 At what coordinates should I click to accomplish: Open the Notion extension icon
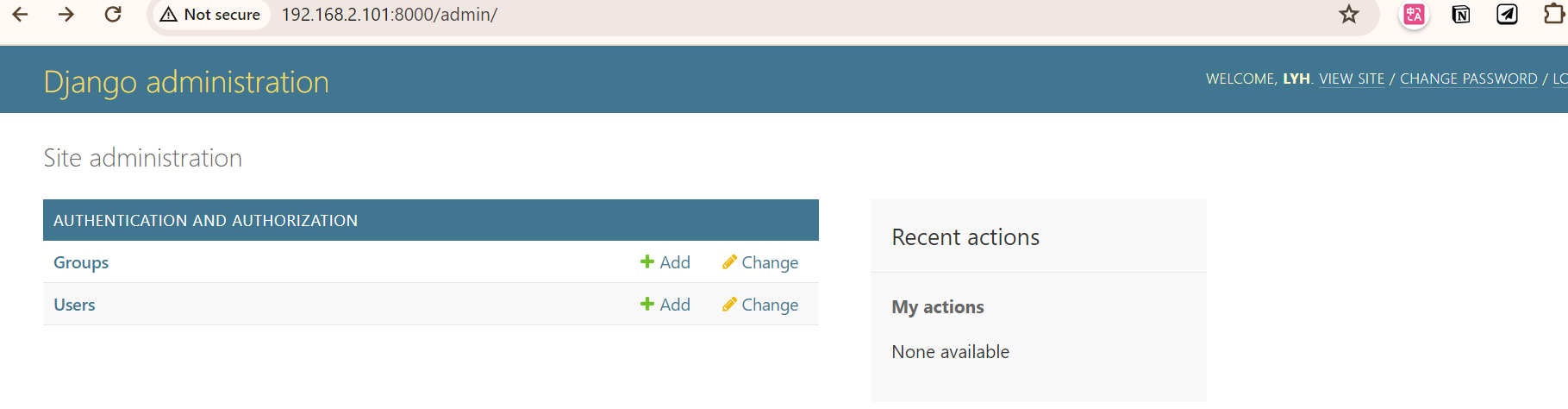pos(1461,15)
